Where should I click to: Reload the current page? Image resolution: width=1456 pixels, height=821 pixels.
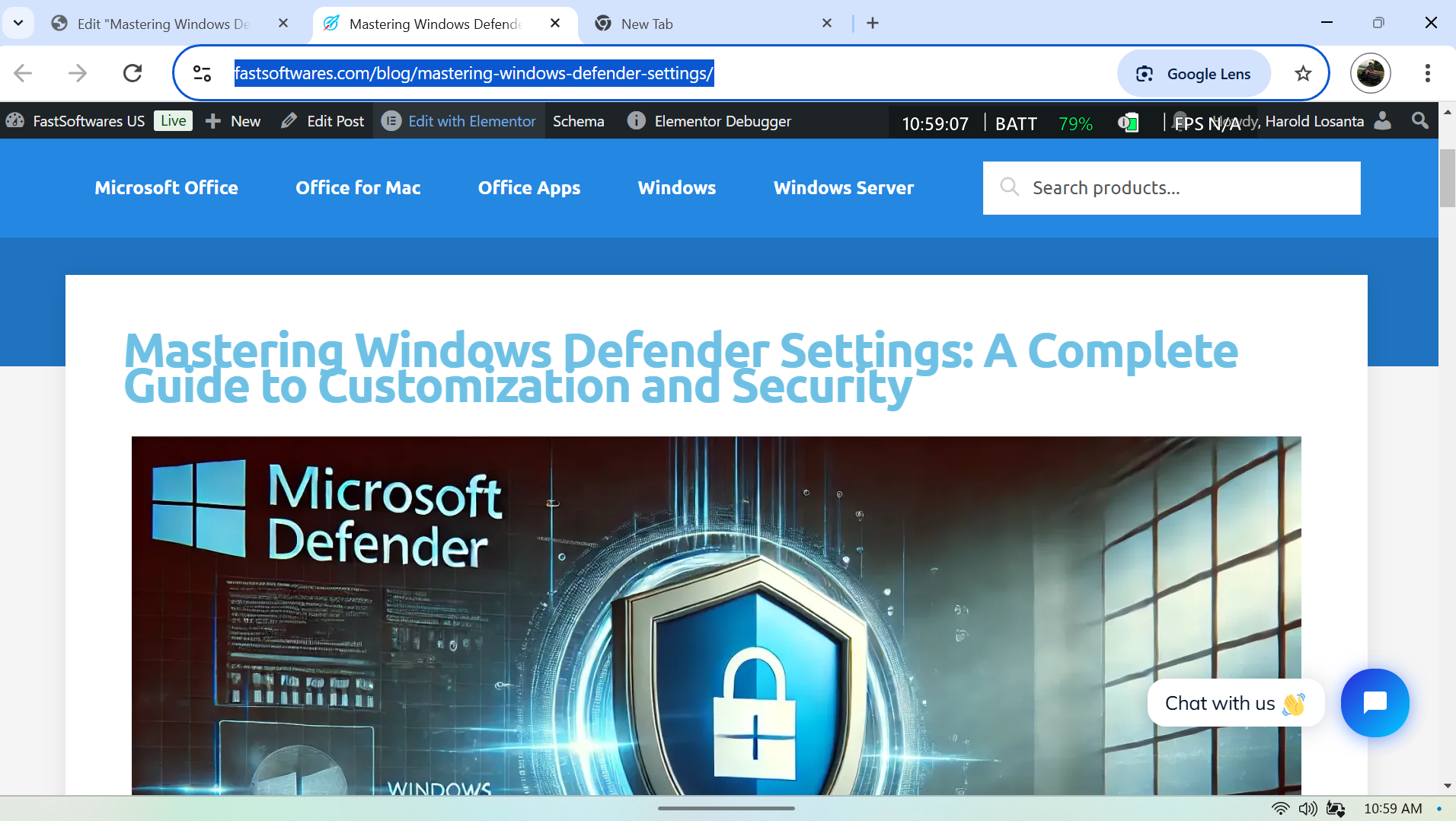(x=133, y=73)
